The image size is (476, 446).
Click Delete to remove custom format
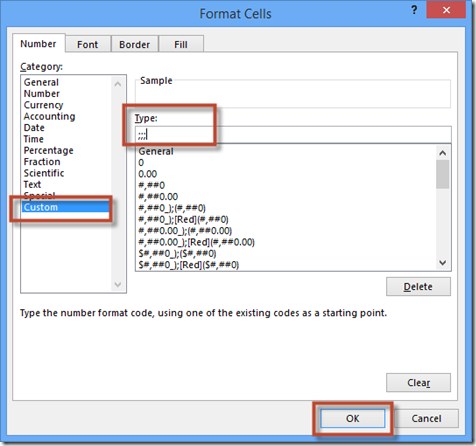pos(418,287)
